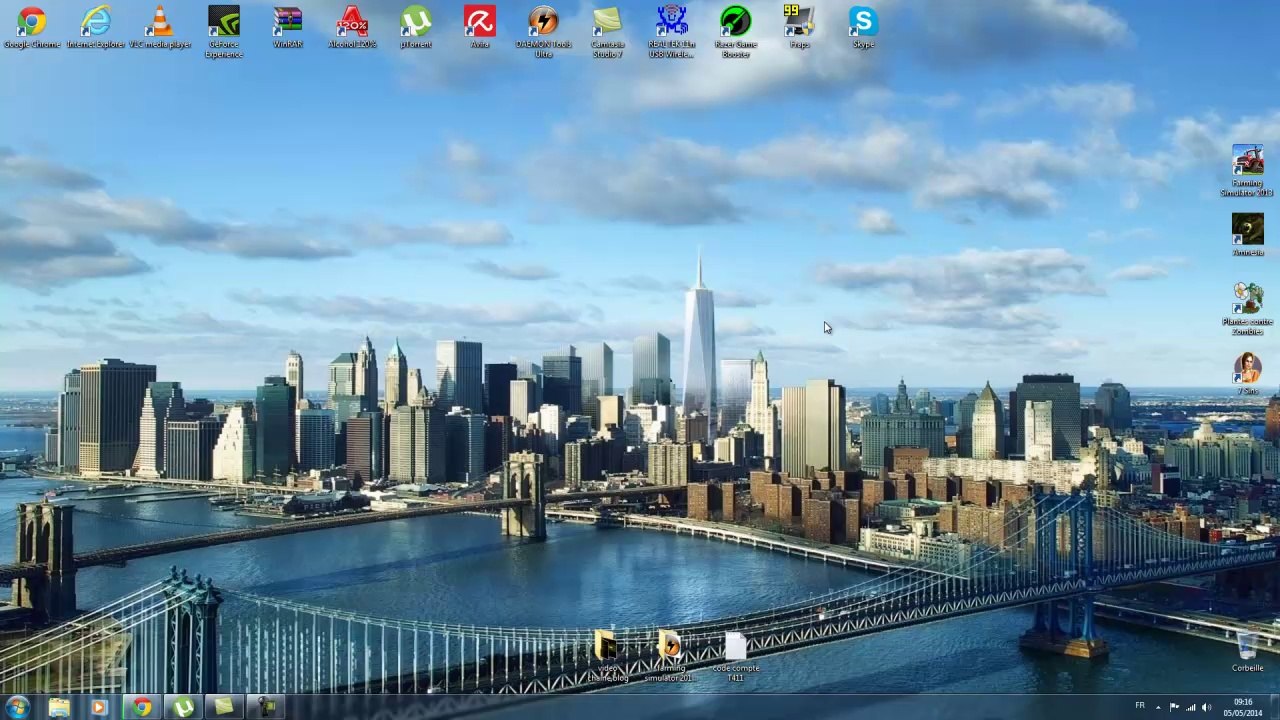Screen dimensions: 1280x720
Task: Open the volume speaker tray icon
Action: coord(1206,708)
